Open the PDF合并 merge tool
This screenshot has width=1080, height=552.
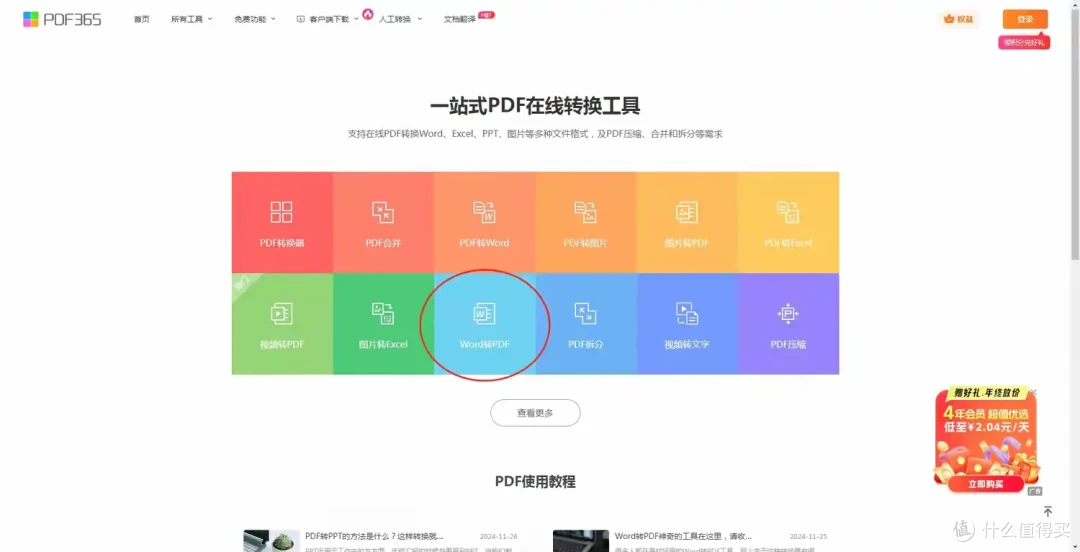click(384, 223)
